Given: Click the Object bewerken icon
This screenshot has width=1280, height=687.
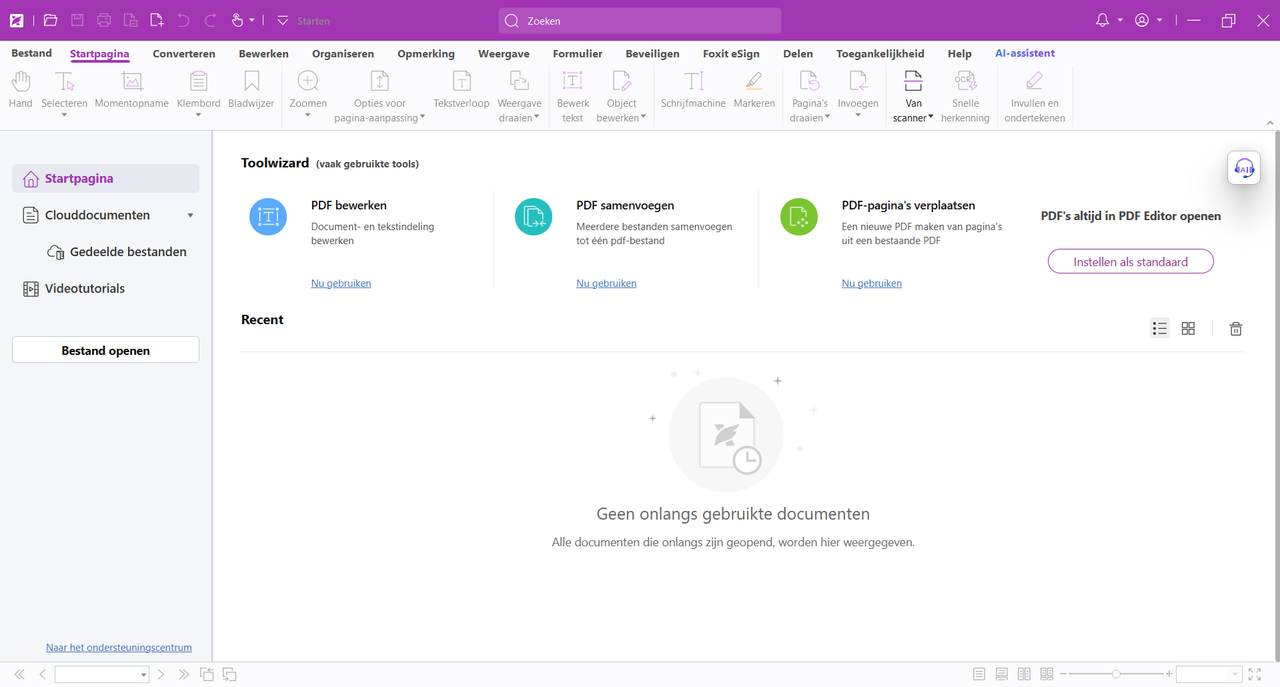Looking at the screenshot, I should (621, 82).
